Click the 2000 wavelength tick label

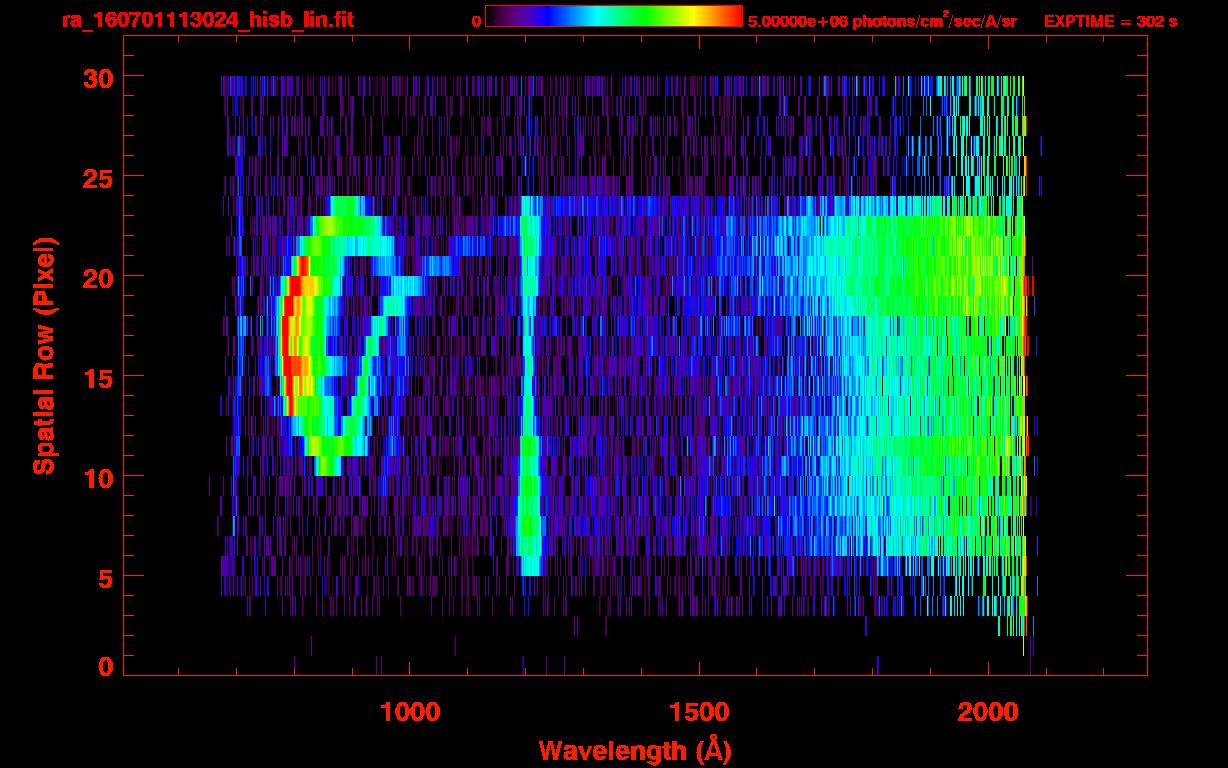988,711
